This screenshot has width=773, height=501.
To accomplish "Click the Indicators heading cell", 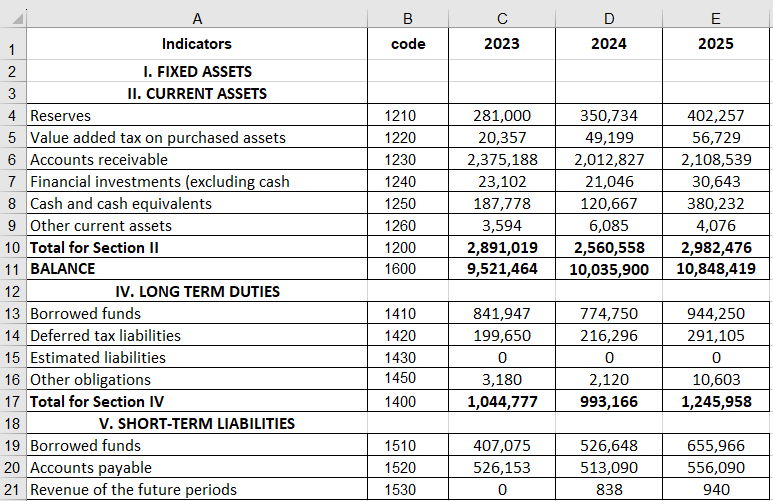I will (x=196, y=44).
